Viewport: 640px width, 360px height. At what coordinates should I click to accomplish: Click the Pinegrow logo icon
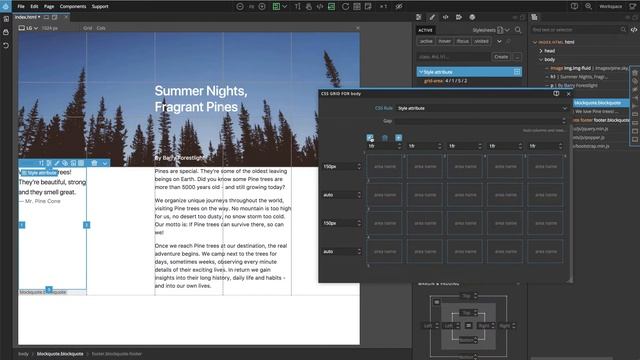(6, 6)
